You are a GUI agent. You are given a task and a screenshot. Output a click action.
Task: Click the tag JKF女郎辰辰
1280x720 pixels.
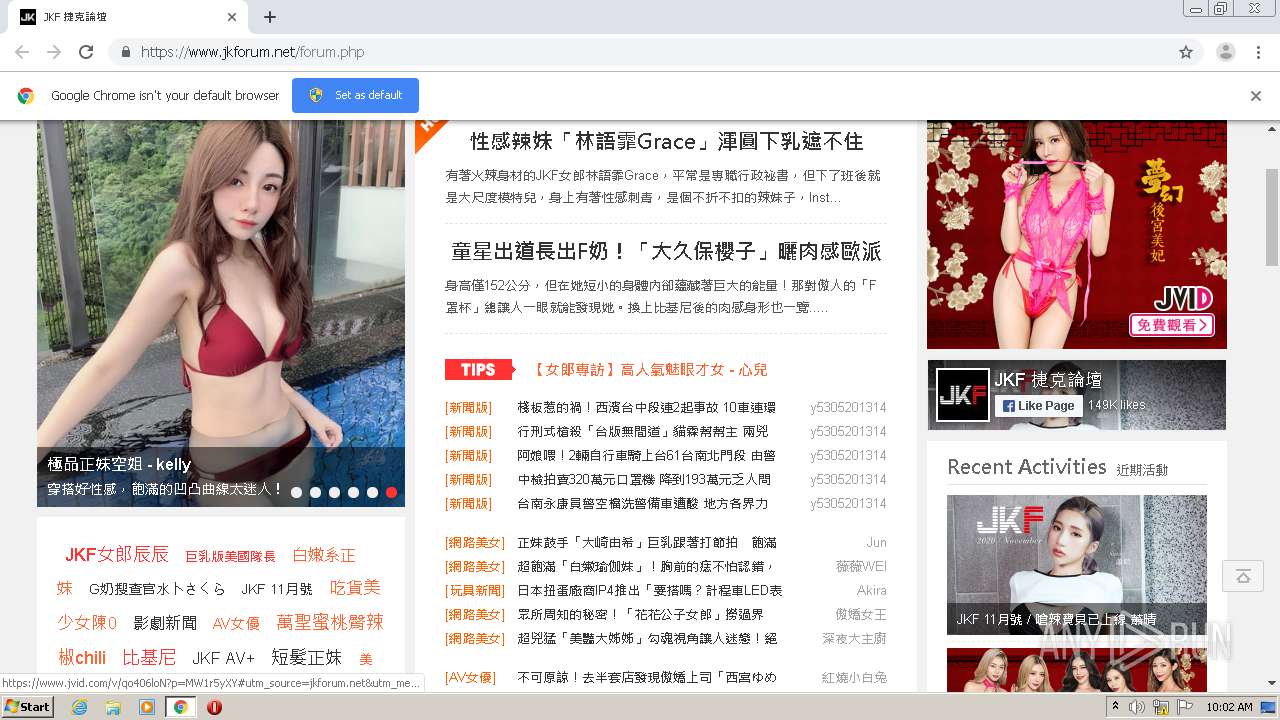[x=117, y=554]
